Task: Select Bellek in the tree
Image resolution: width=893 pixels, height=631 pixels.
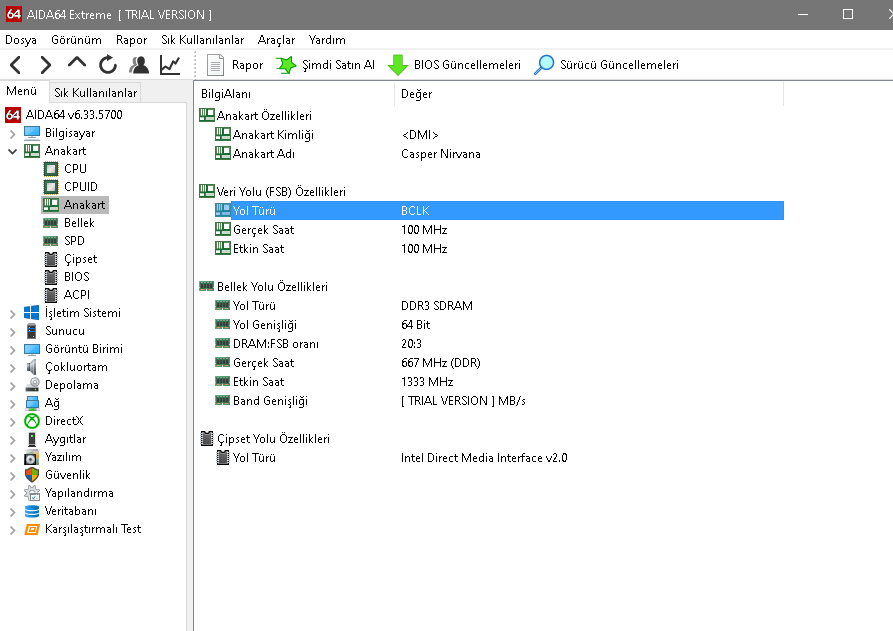Action: click(x=79, y=223)
